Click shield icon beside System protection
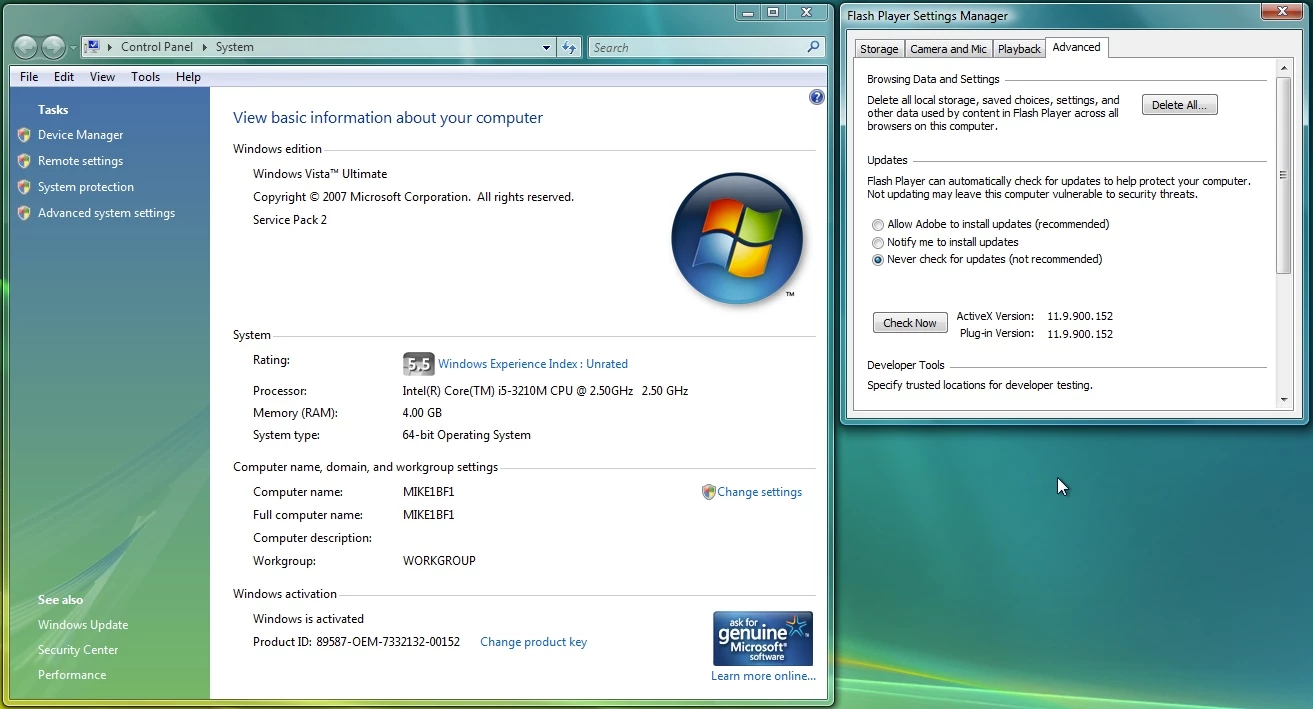Screen dimensions: 1313x709 point(24,187)
